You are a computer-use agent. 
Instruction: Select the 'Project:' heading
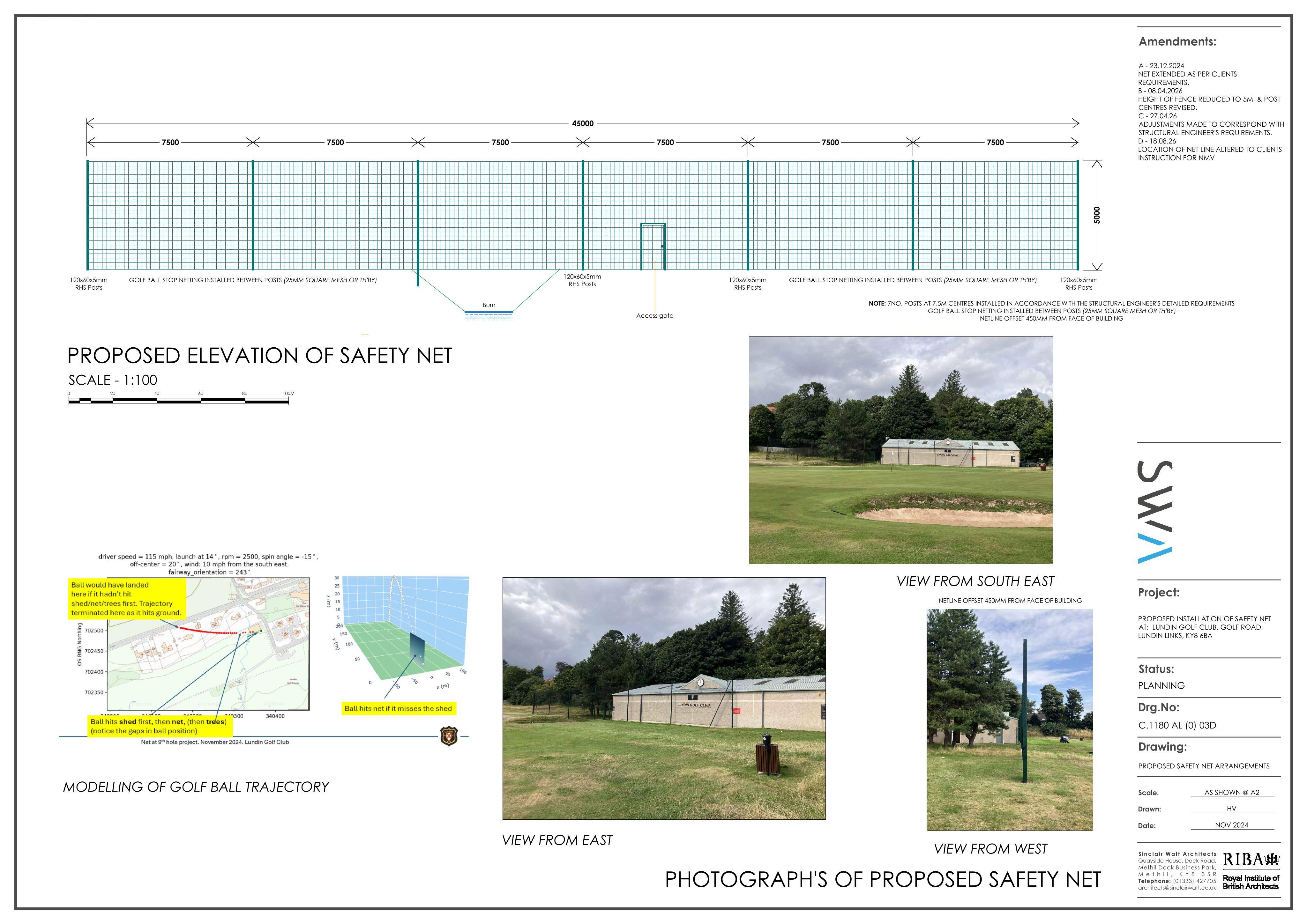[x=1159, y=592]
